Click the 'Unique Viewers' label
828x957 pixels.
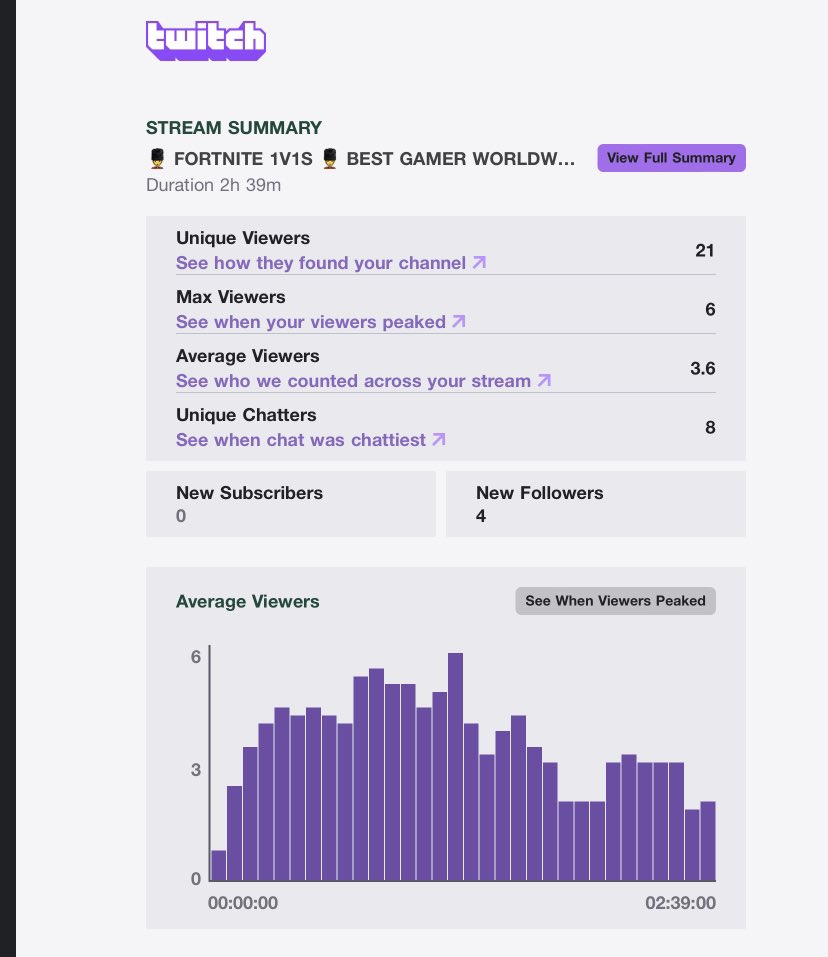coord(243,238)
